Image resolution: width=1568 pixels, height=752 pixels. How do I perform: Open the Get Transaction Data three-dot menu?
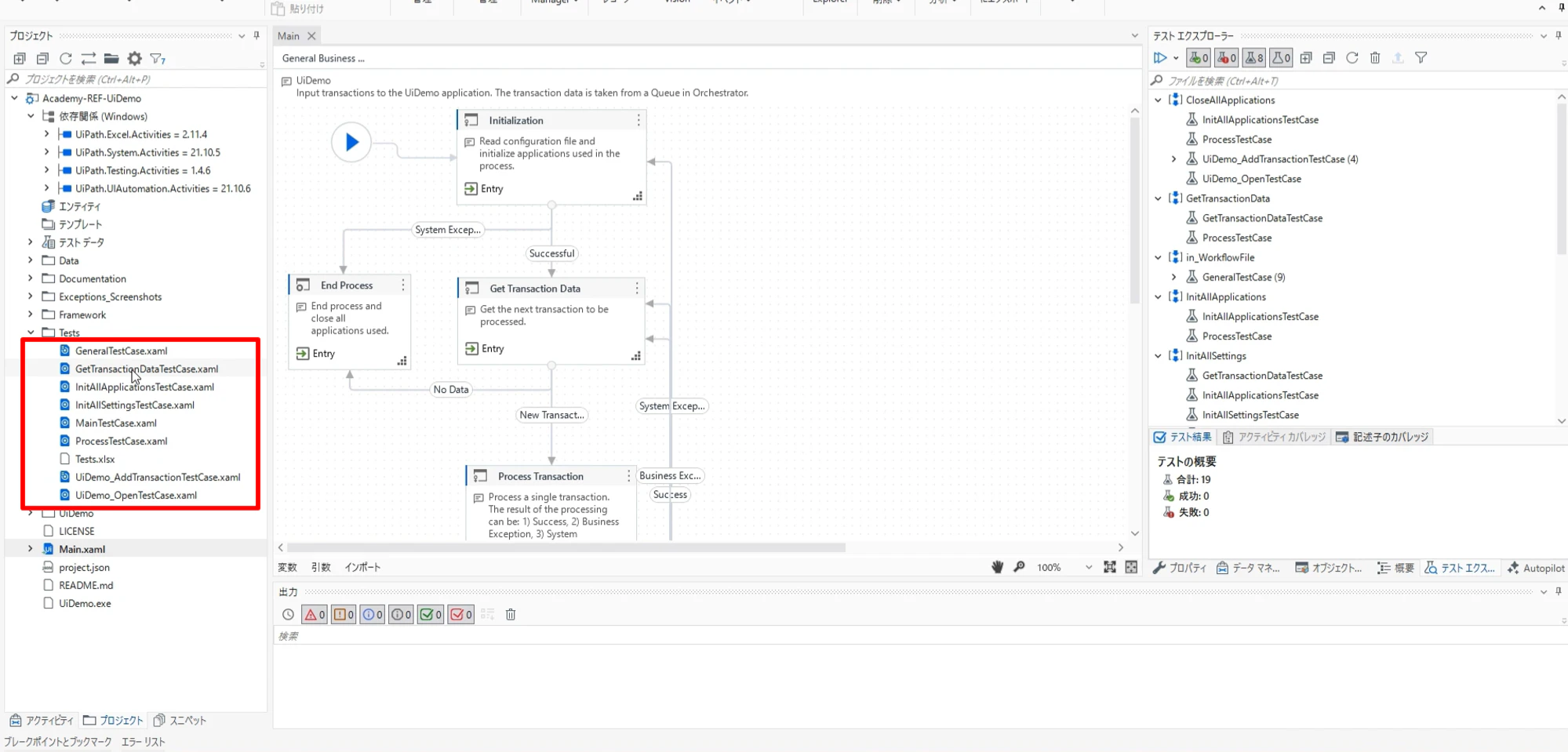click(x=637, y=289)
